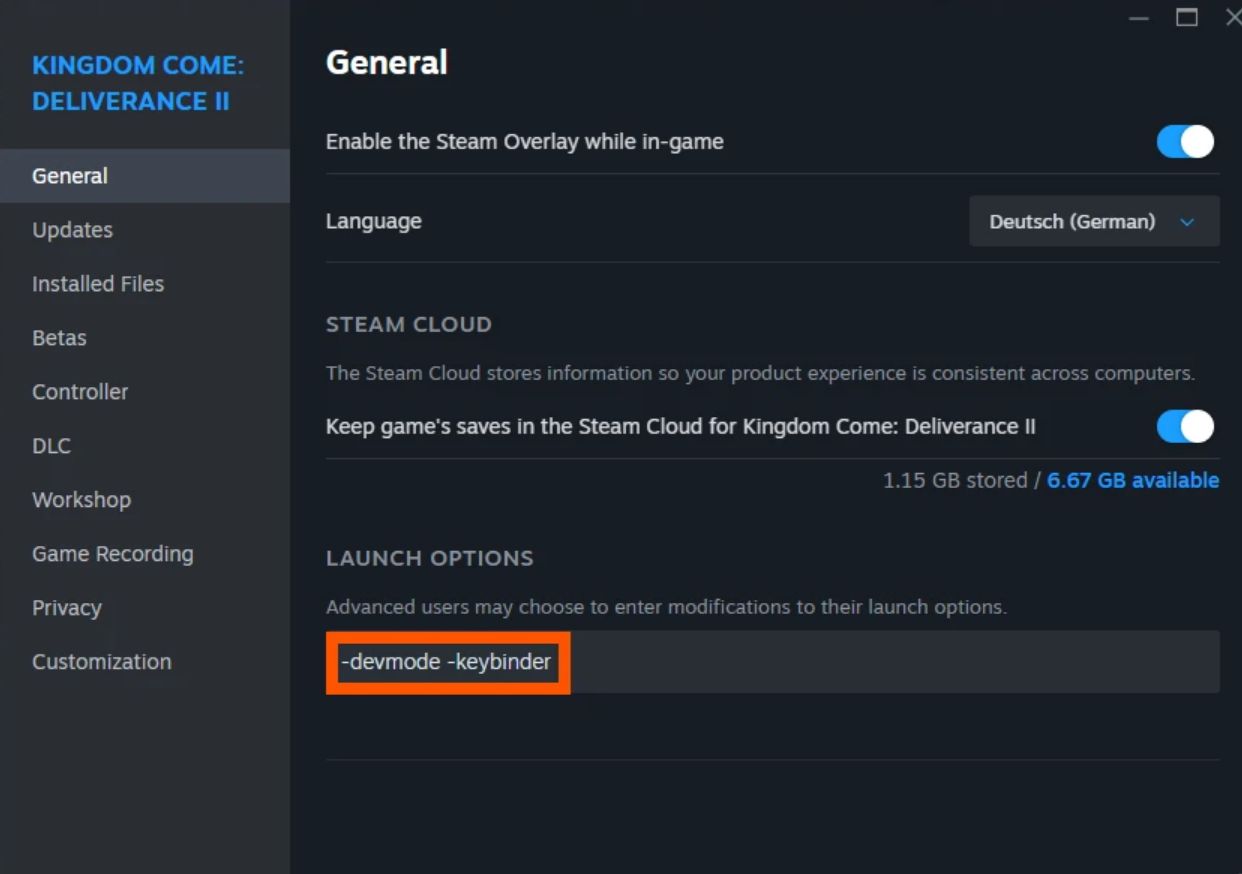Disable the Steam Overlay while in-game toggle
The width and height of the screenshot is (1242, 874).
pos(1185,142)
